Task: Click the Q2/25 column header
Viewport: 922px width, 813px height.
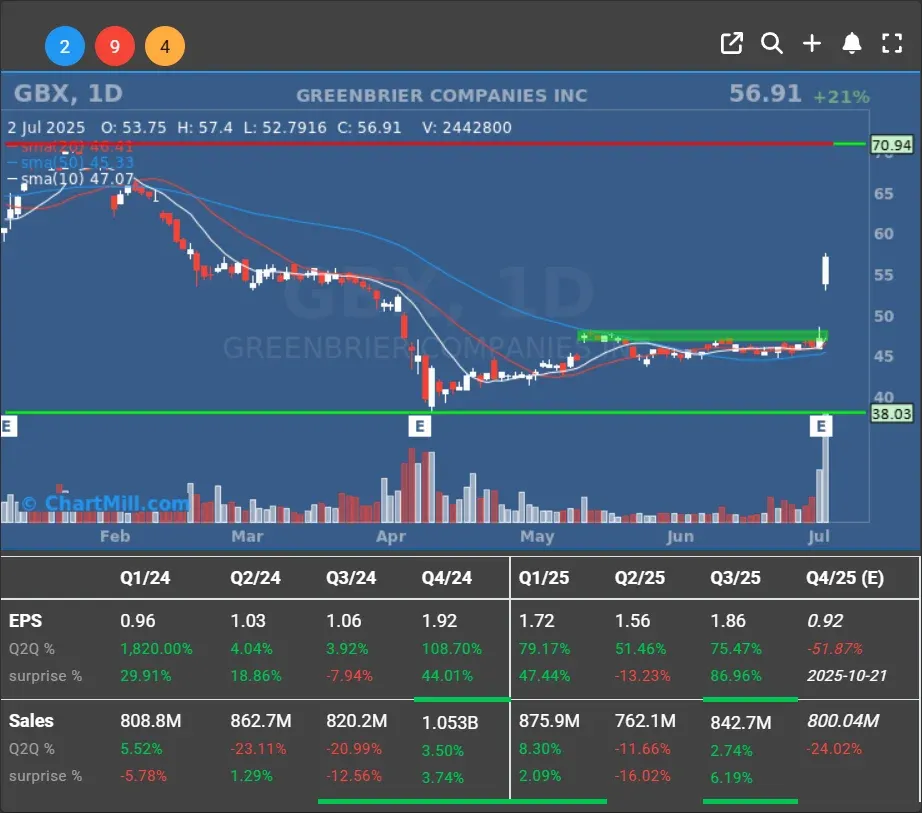Action: [x=640, y=578]
